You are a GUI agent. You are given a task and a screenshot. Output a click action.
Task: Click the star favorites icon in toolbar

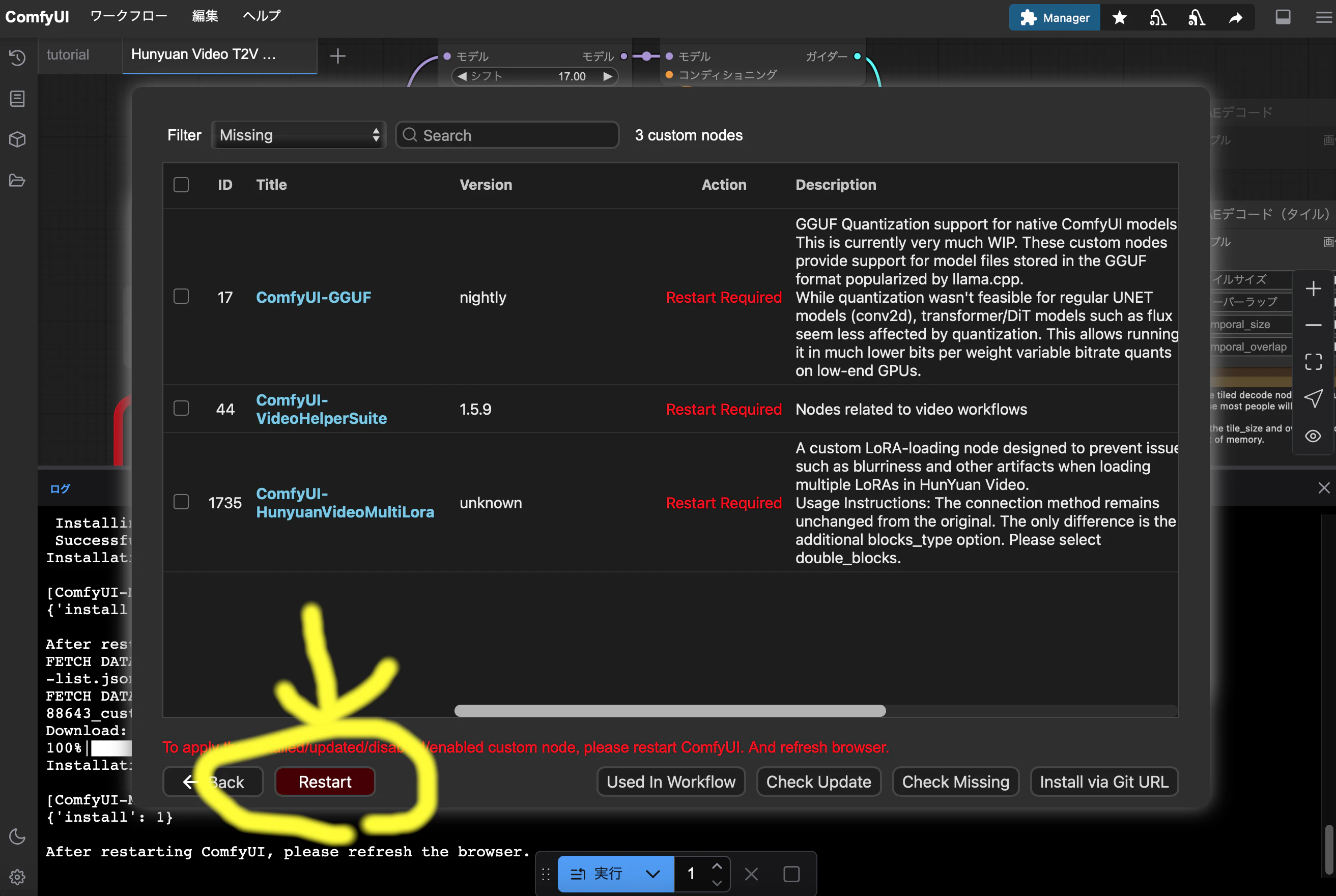1119,18
